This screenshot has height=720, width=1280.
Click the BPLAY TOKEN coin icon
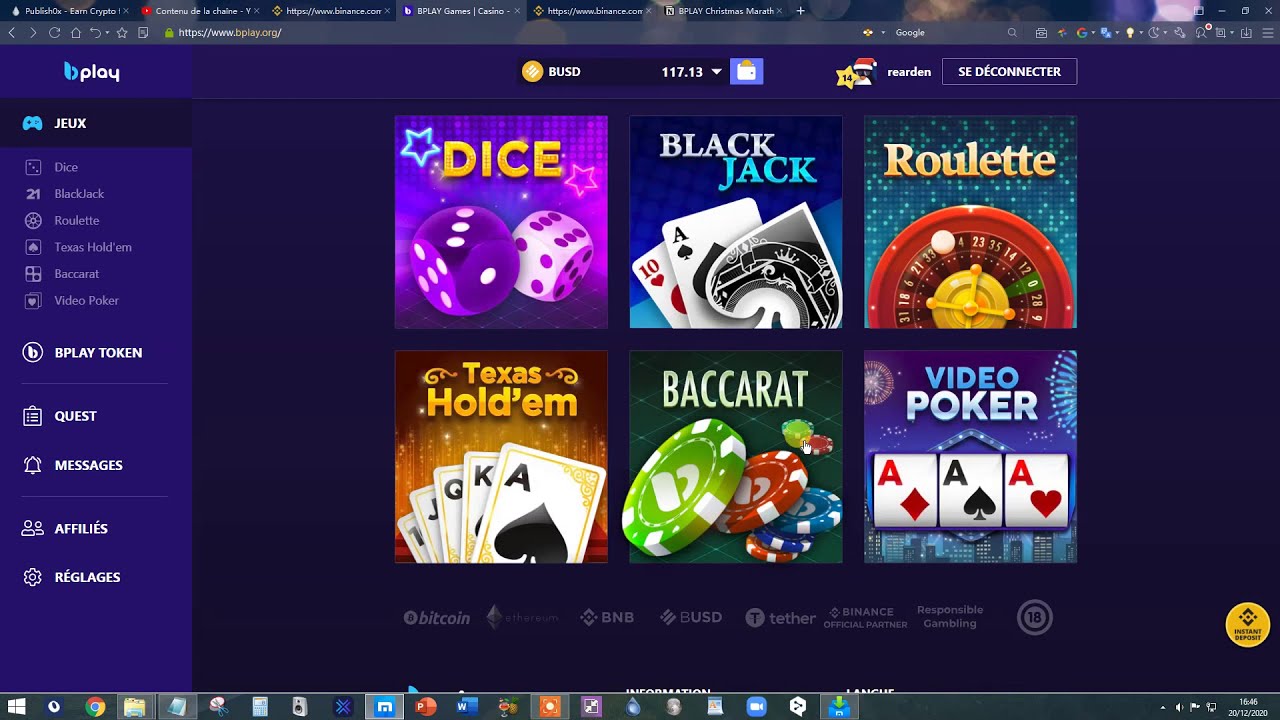[x=33, y=353]
